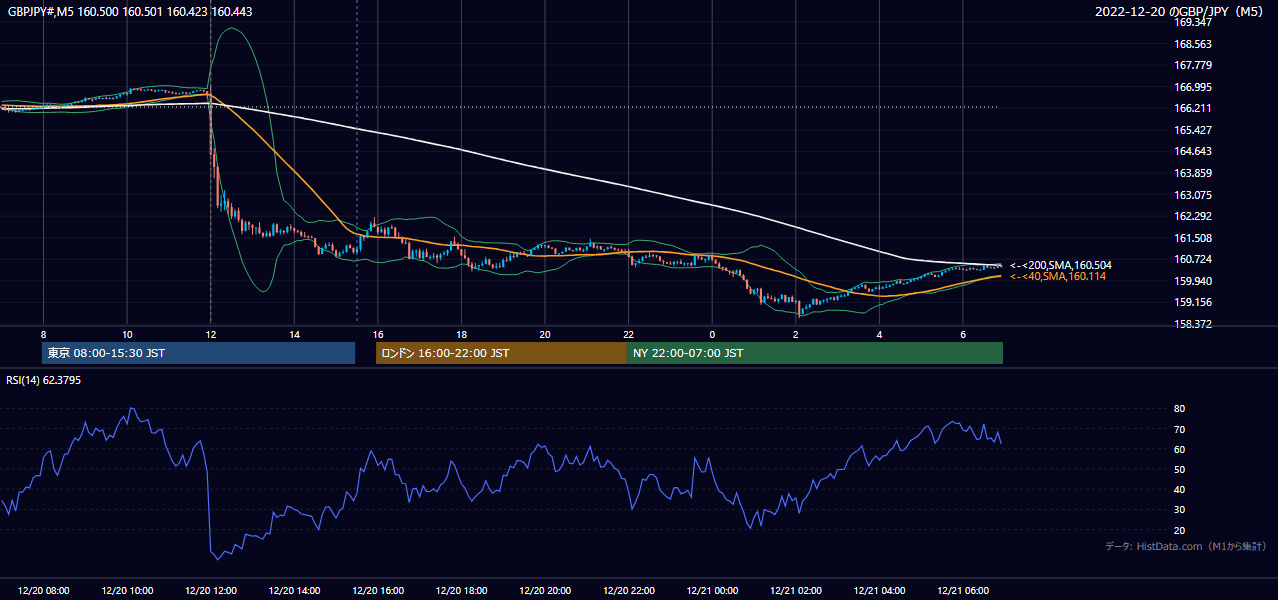1278x600 pixels.
Task: Click the date label 12/20 22:00
Action: (x=629, y=591)
